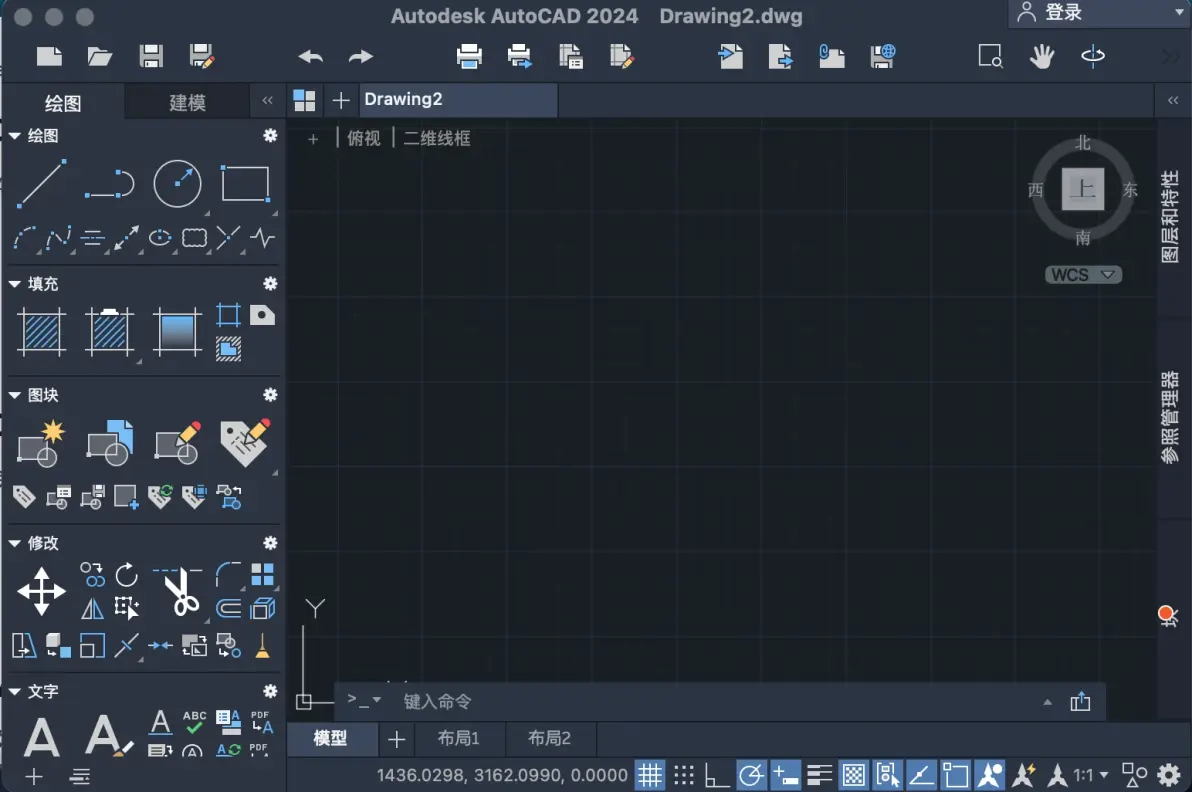Screen dimensions: 1192x792
Task: Toggle snap mode dots in status bar
Action: coord(684,775)
